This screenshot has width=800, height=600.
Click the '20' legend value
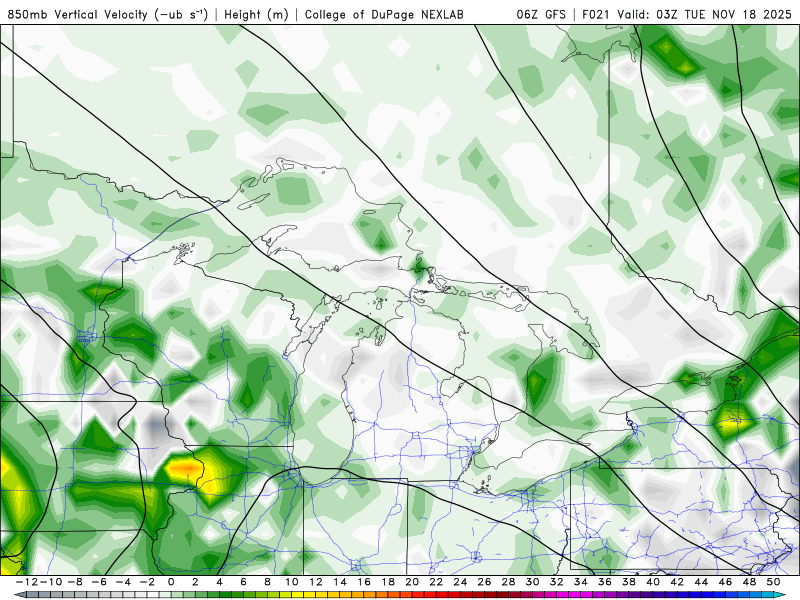pos(412,582)
